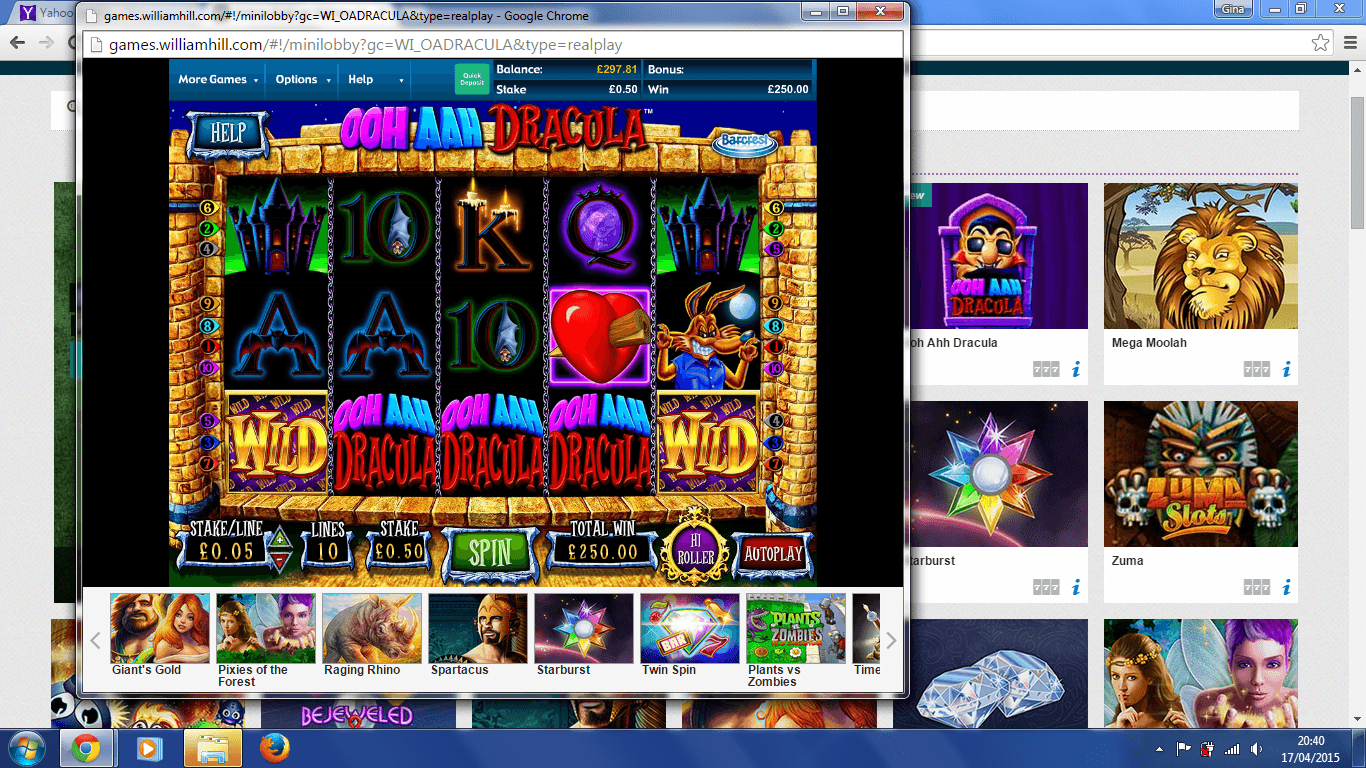Show previous games in the carousel
The height and width of the screenshot is (768, 1366).
[x=96, y=640]
